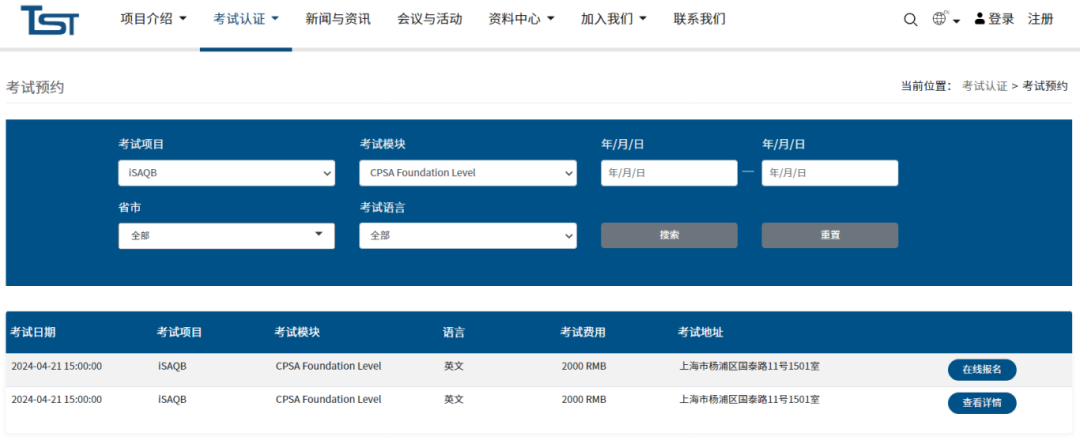Viewport: 1080px width, 444px height.
Task: Open the 考试认证 menu
Action: pos(246,19)
